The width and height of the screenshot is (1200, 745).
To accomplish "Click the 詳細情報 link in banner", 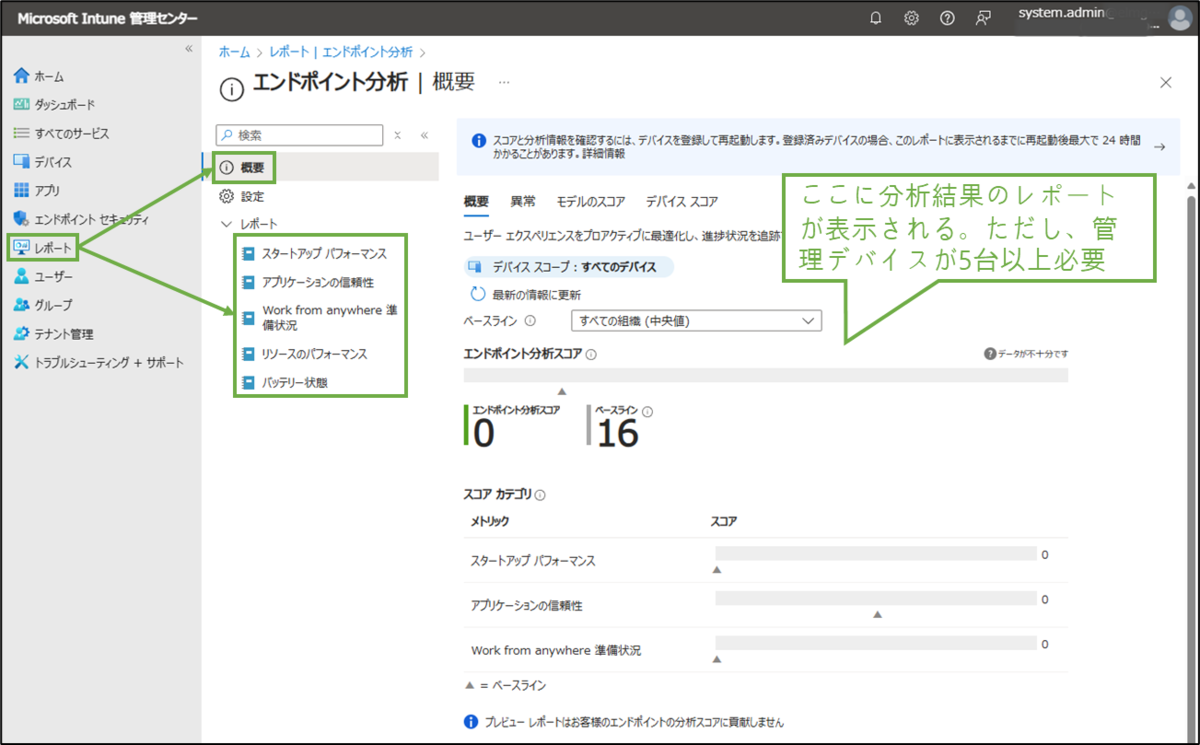I will point(602,155).
